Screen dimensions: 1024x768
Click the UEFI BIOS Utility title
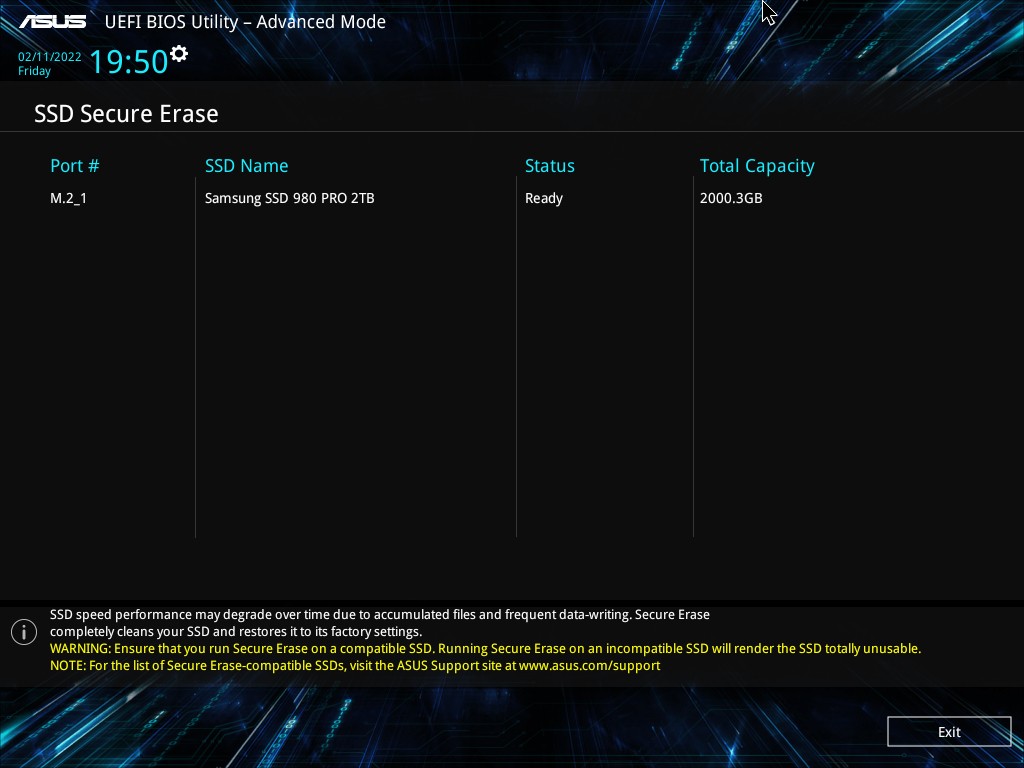pos(245,22)
